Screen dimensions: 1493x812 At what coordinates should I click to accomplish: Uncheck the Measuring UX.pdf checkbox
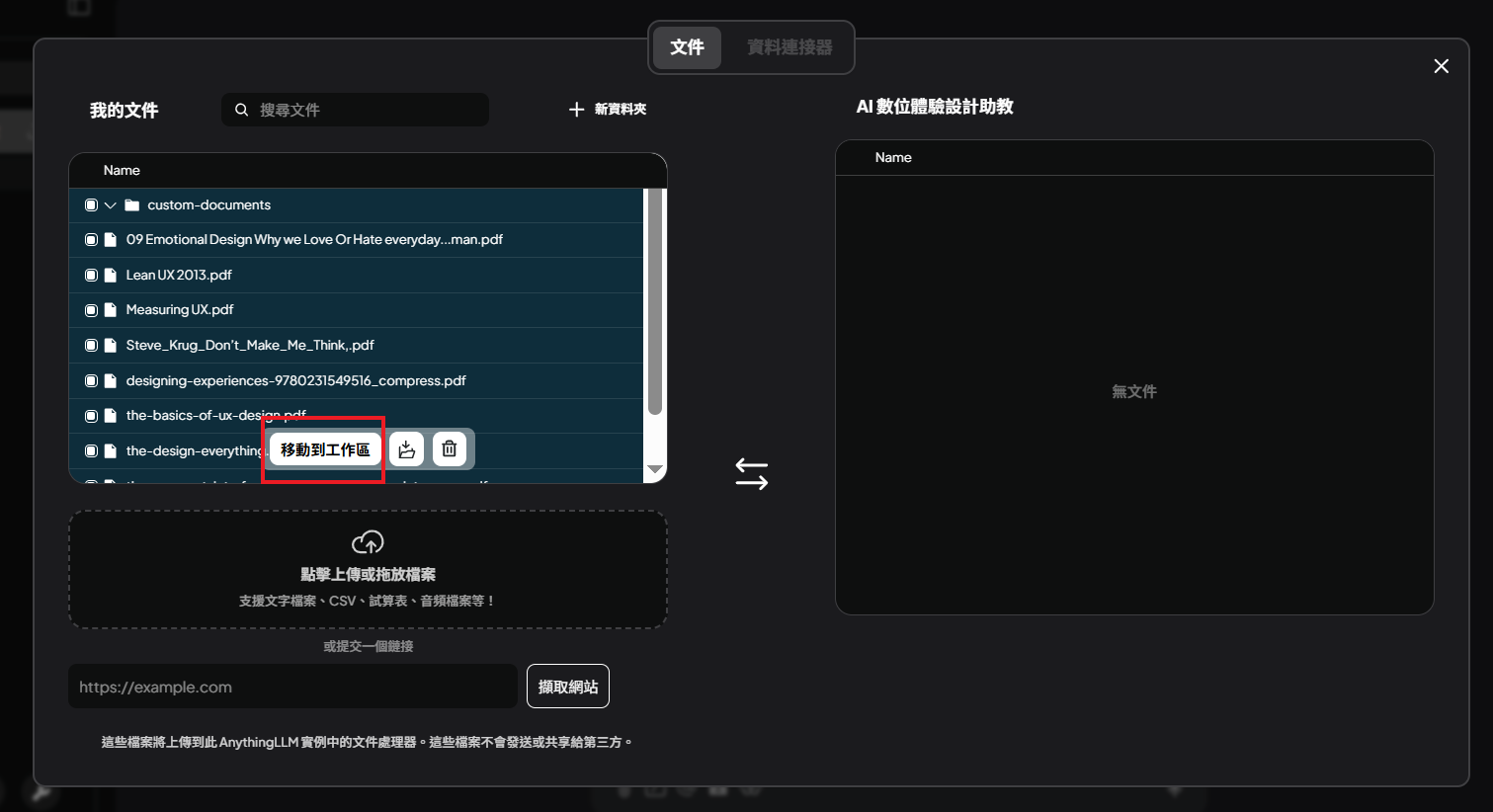(x=91, y=310)
